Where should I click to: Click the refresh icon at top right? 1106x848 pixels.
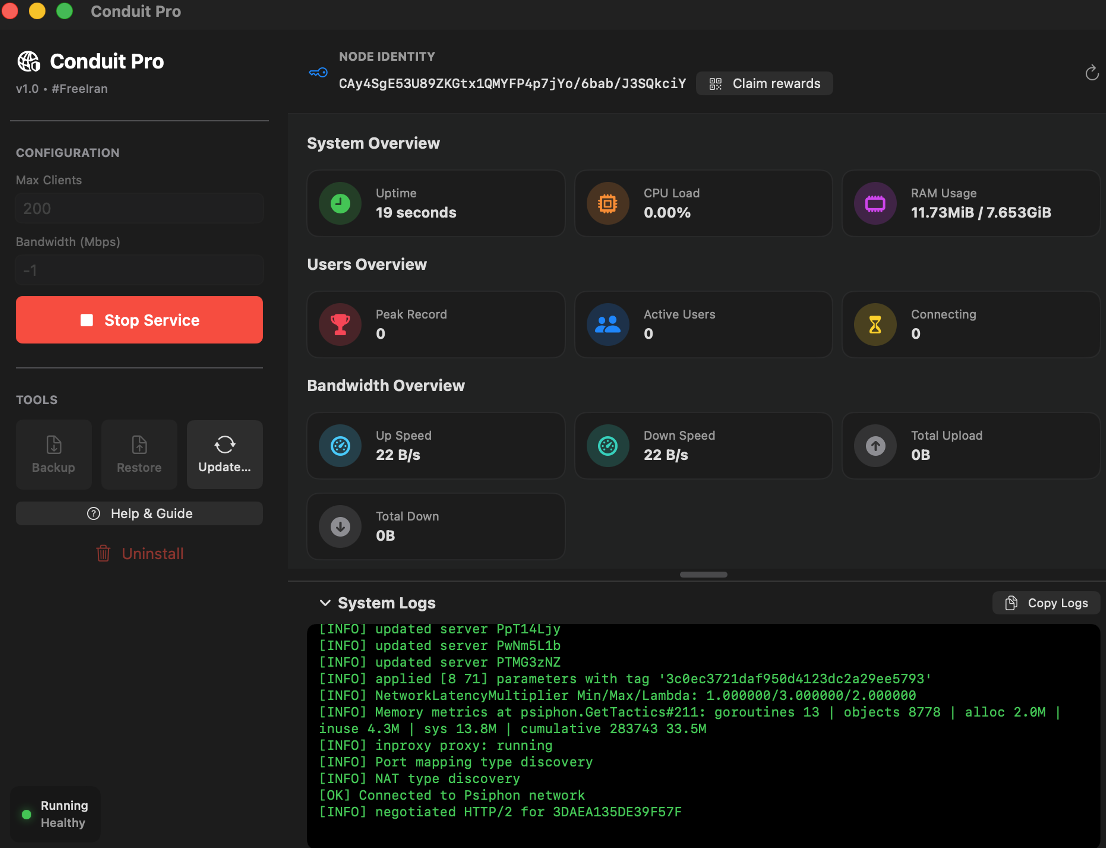coord(1091,73)
